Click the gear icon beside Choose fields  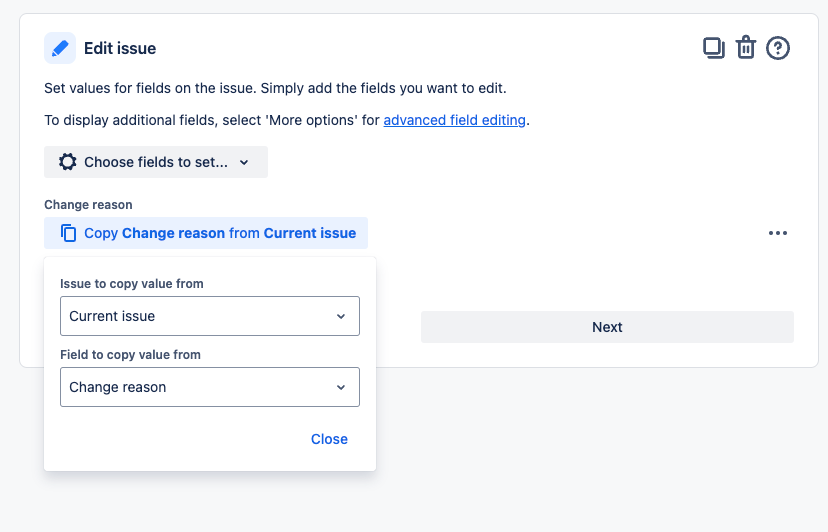68,162
